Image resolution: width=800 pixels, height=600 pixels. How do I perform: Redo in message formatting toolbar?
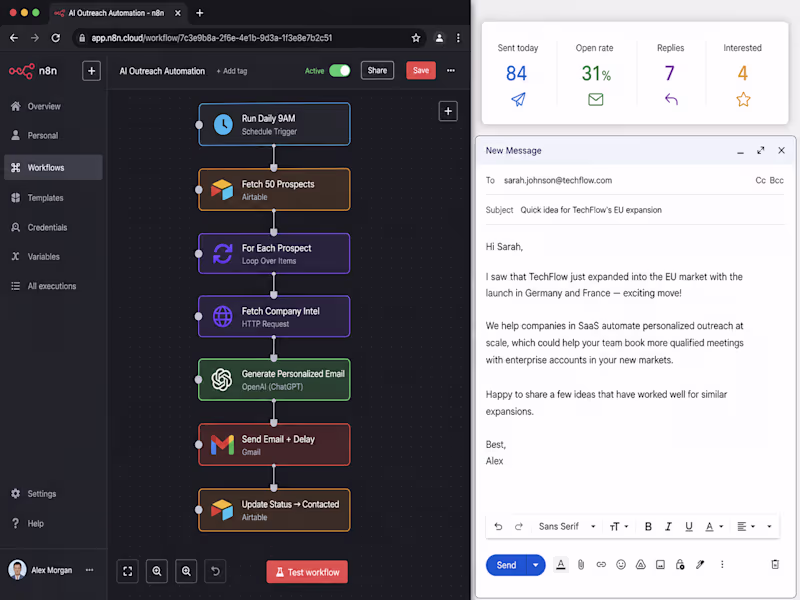(x=519, y=526)
